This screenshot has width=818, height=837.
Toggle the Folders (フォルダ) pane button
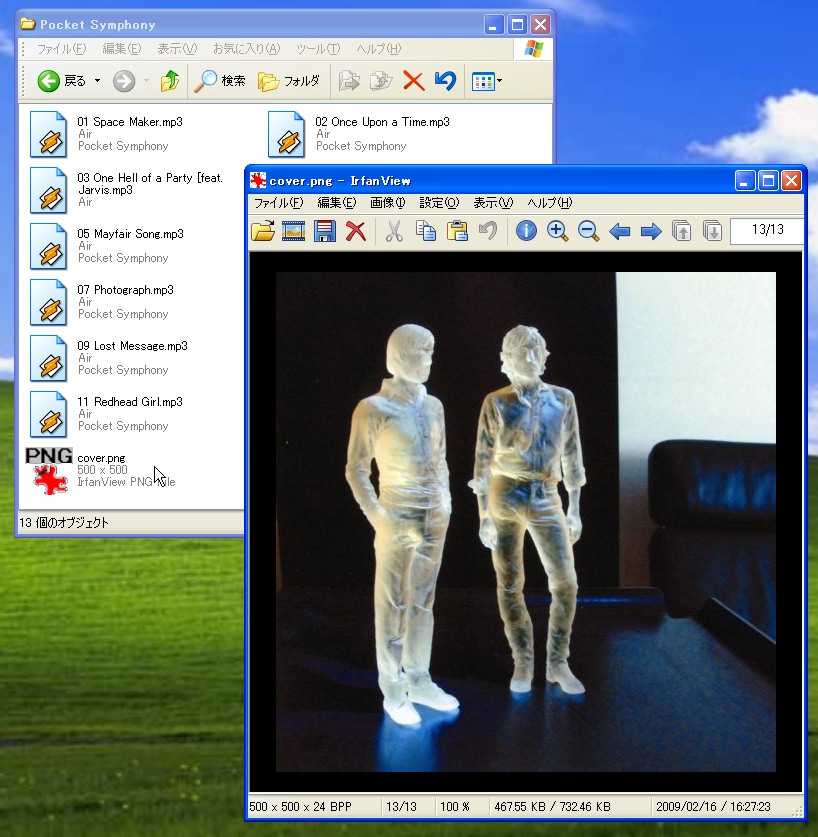pyautogui.click(x=289, y=81)
